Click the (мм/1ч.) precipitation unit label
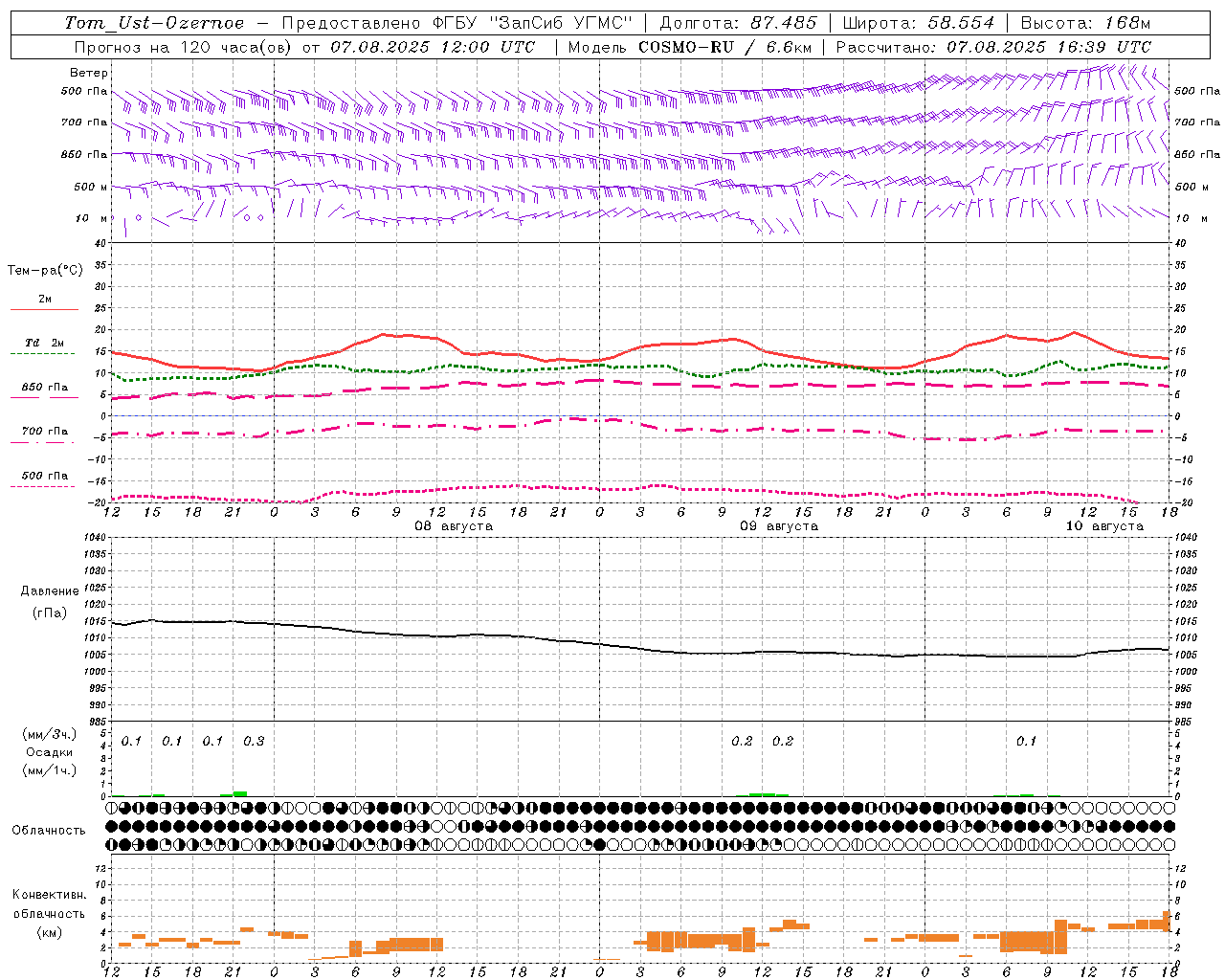1225x980 pixels. [x=50, y=770]
